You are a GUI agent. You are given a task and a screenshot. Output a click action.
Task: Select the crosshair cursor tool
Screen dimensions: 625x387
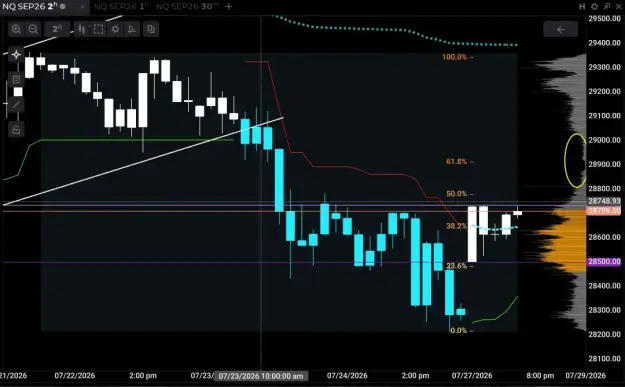[16, 55]
